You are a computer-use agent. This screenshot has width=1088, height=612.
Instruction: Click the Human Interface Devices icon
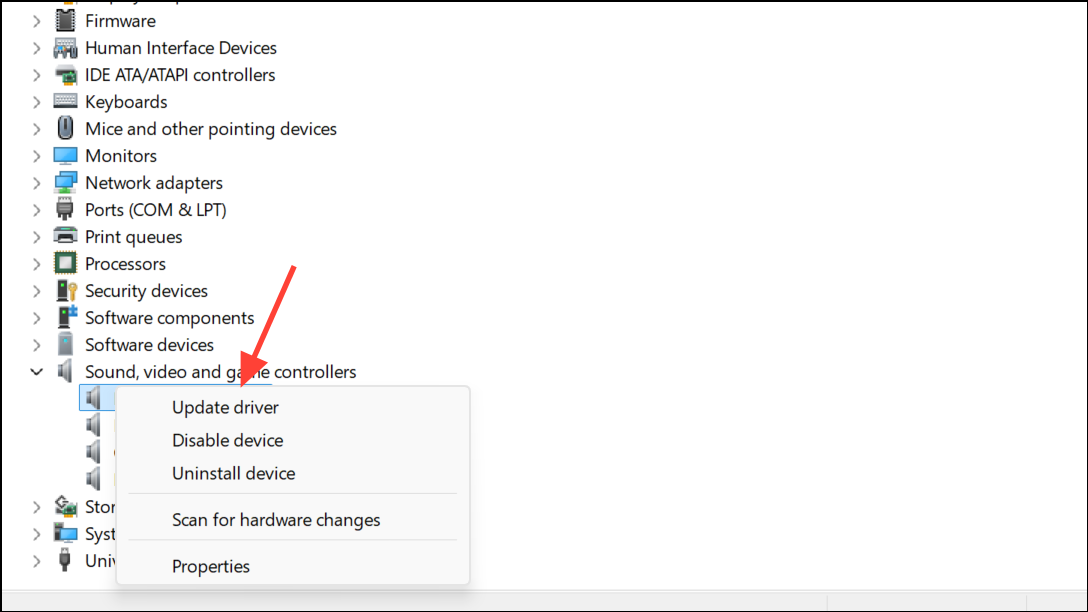click(65, 48)
